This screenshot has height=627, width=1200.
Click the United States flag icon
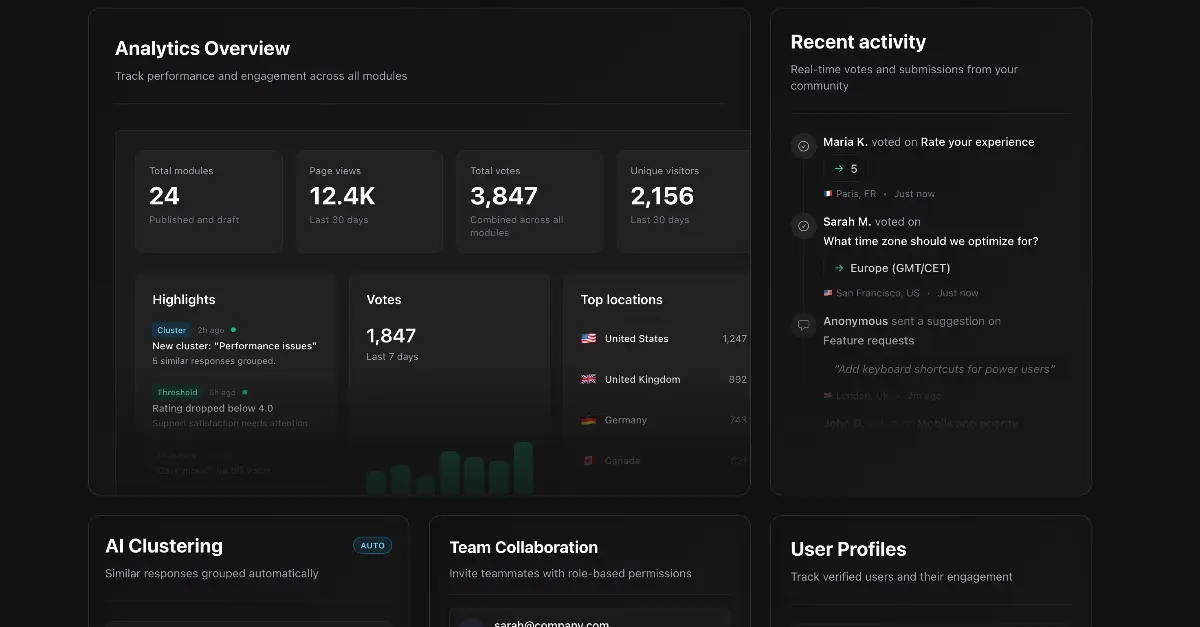(589, 338)
